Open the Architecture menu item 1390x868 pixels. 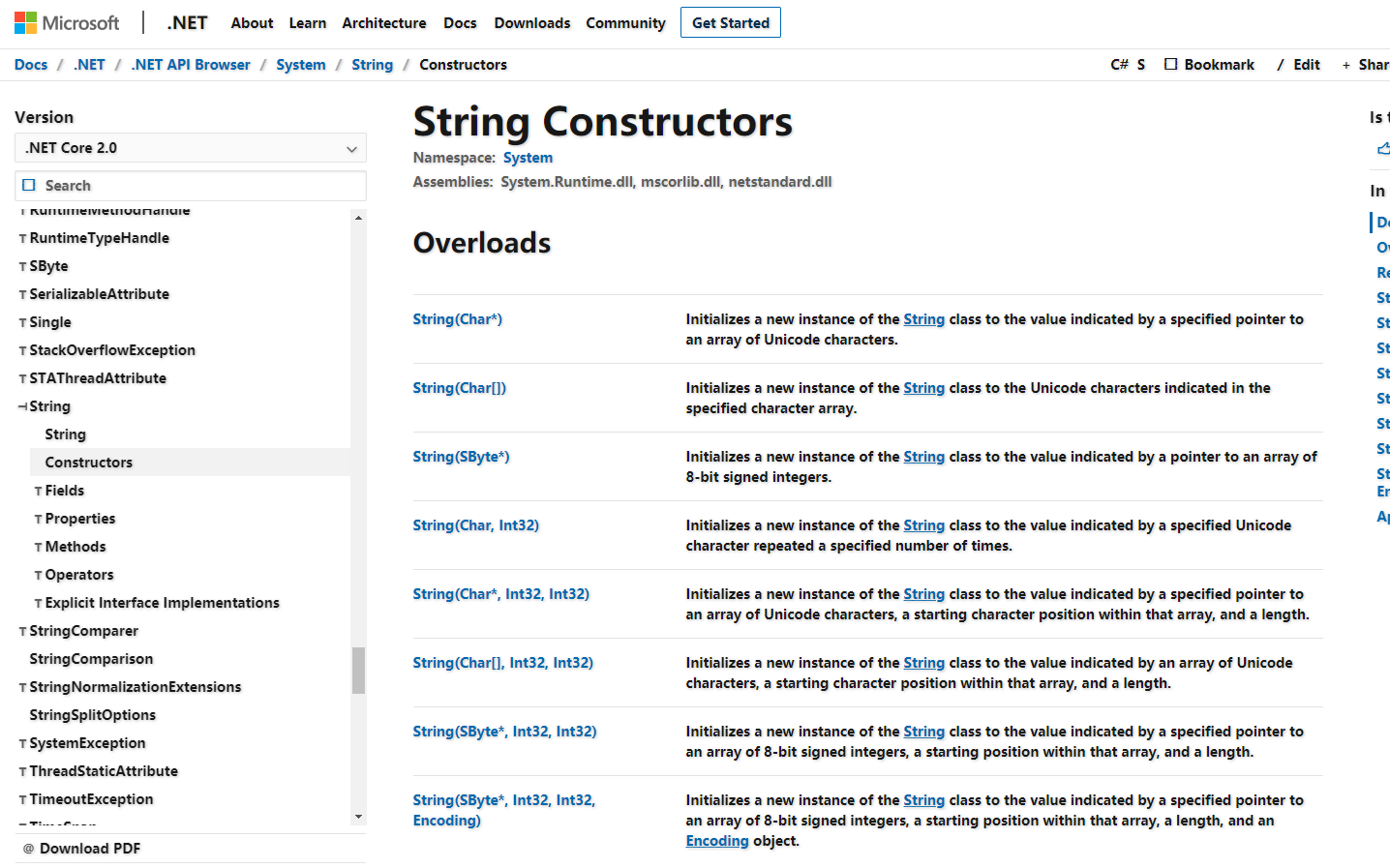[383, 22]
